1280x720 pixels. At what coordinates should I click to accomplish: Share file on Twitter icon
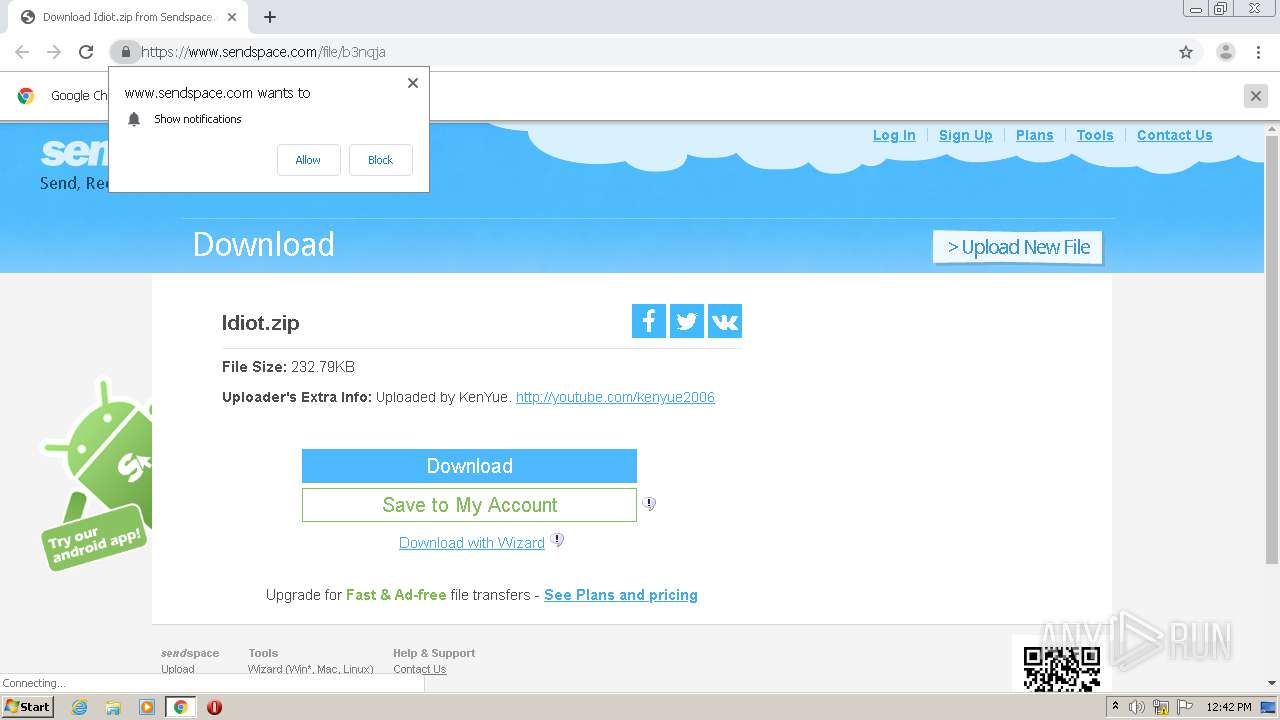[x=687, y=321]
